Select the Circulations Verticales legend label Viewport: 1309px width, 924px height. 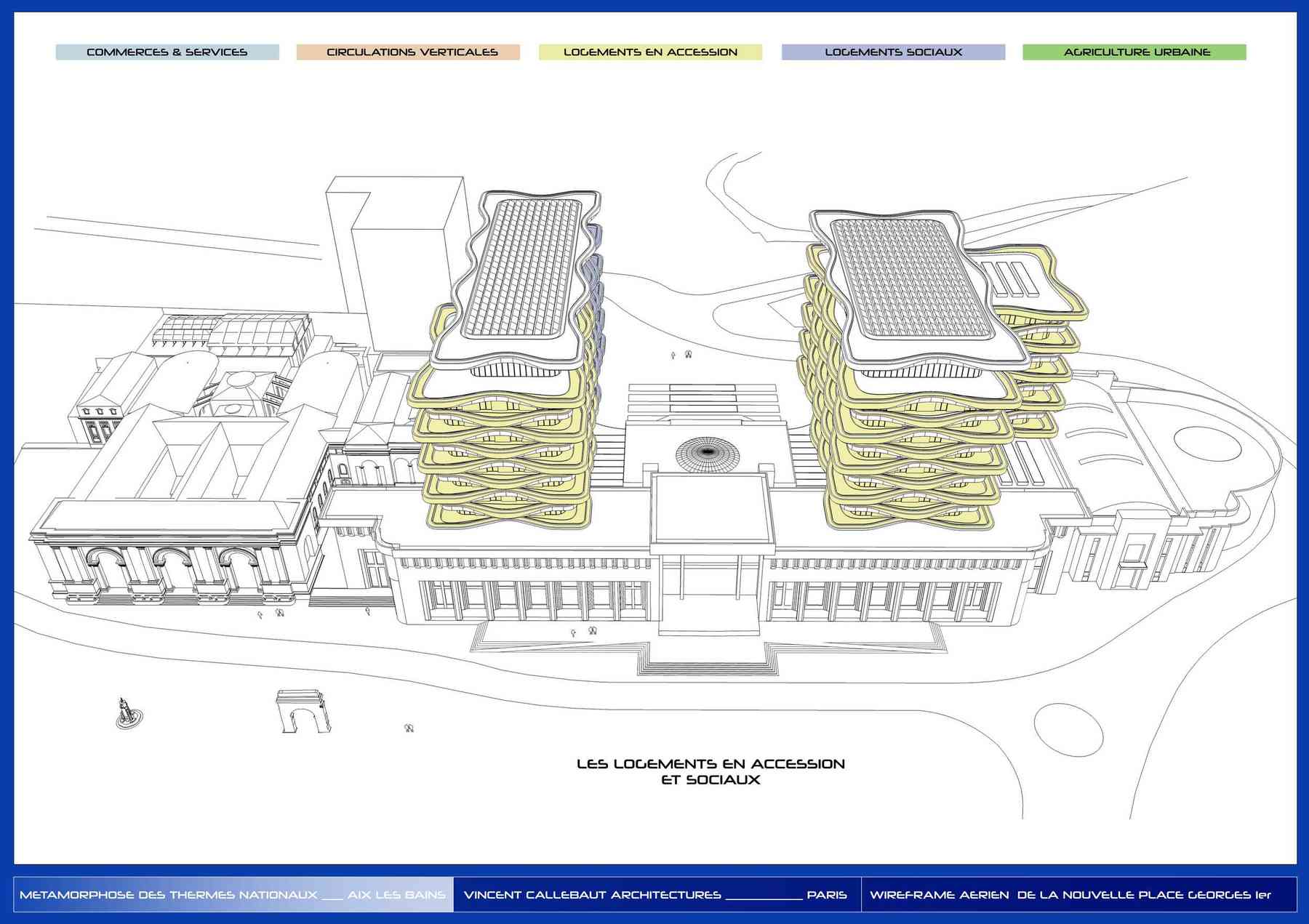point(412,52)
